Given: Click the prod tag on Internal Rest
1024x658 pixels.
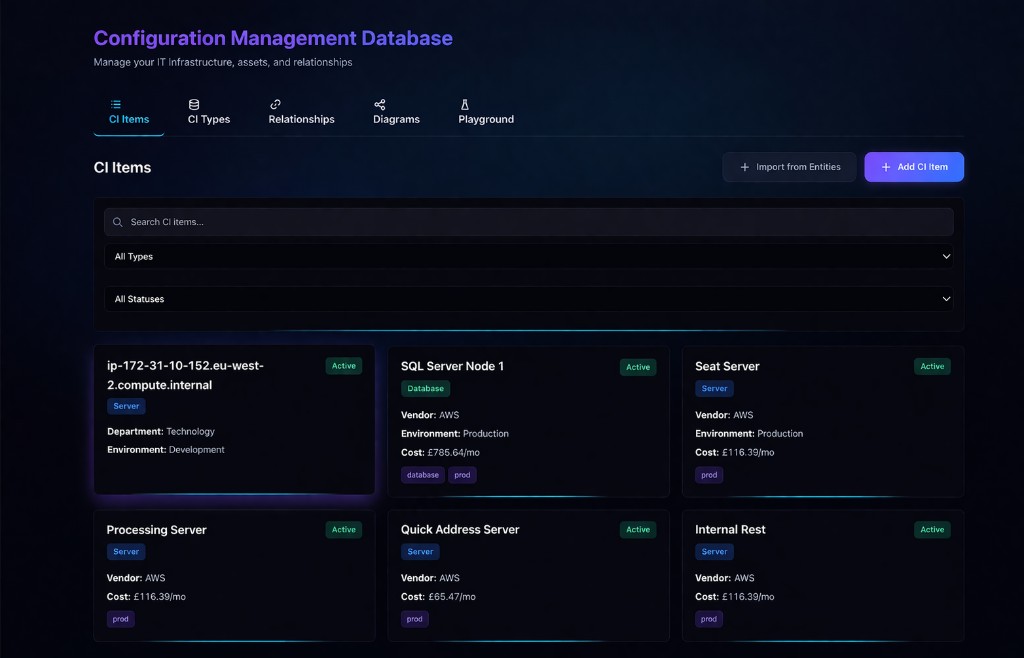Looking at the screenshot, I should 709,619.
